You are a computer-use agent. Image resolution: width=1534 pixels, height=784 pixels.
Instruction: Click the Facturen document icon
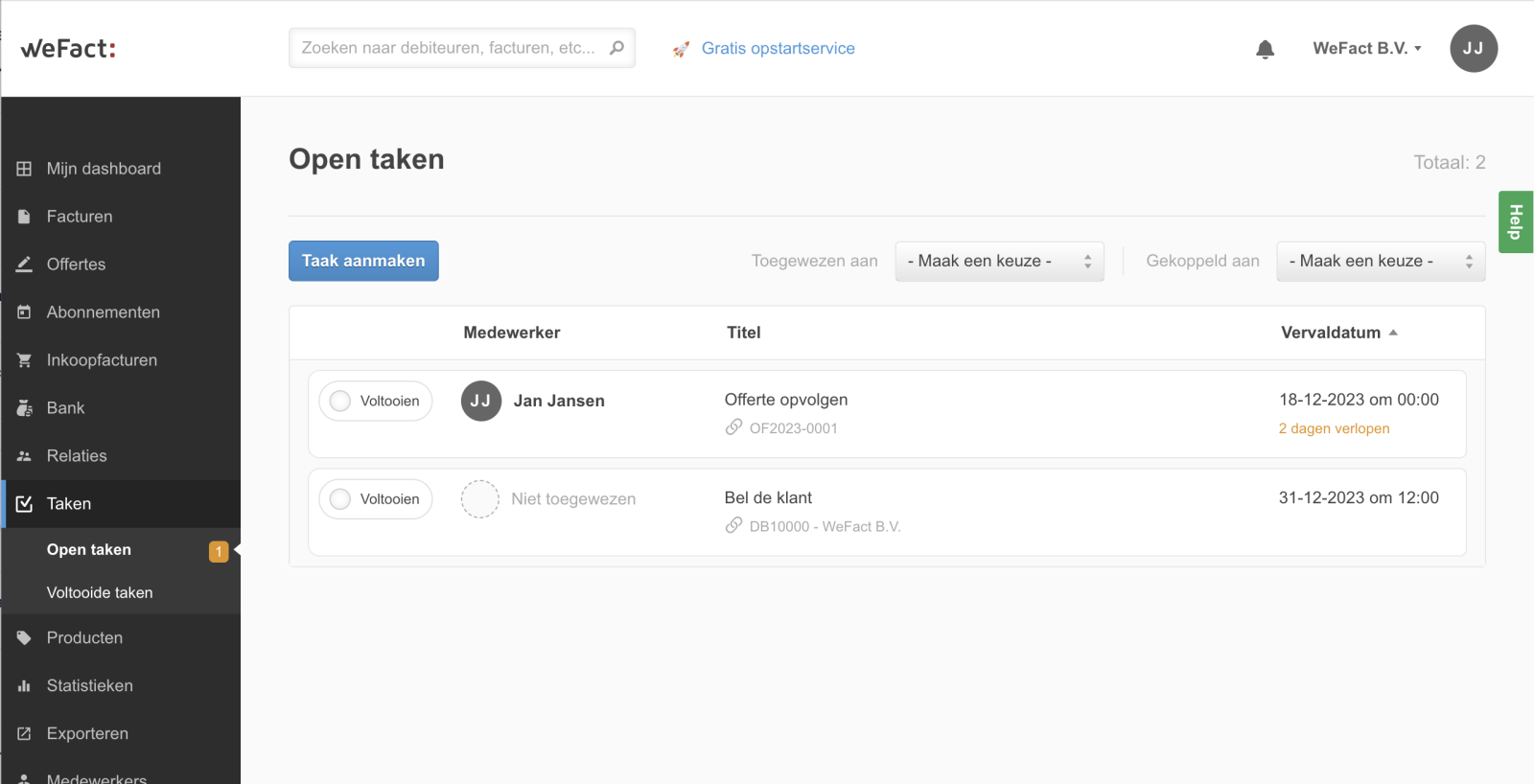[x=24, y=217]
